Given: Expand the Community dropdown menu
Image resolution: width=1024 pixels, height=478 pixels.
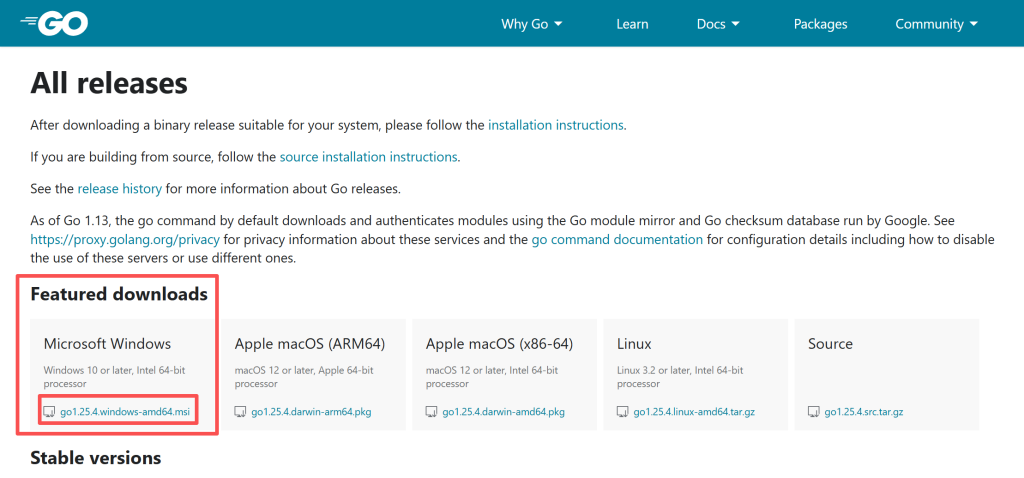Looking at the screenshot, I should tap(936, 24).
